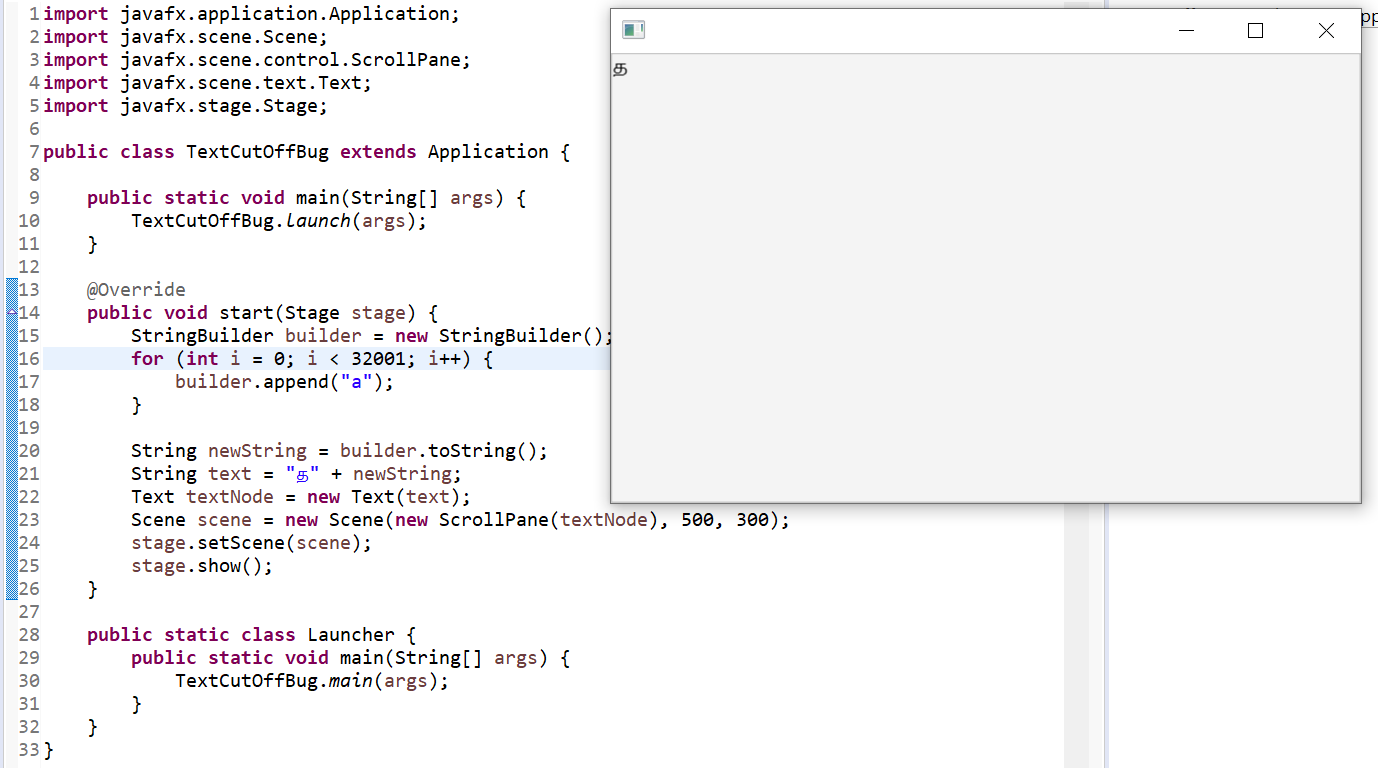Close the JavaFX application window

[1326, 31]
